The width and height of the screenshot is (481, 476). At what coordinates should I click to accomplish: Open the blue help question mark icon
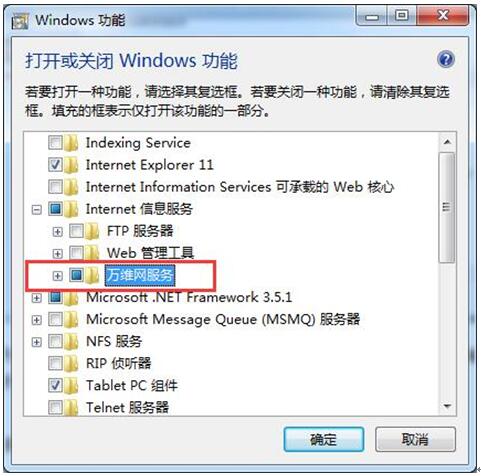pyautogui.click(x=446, y=60)
